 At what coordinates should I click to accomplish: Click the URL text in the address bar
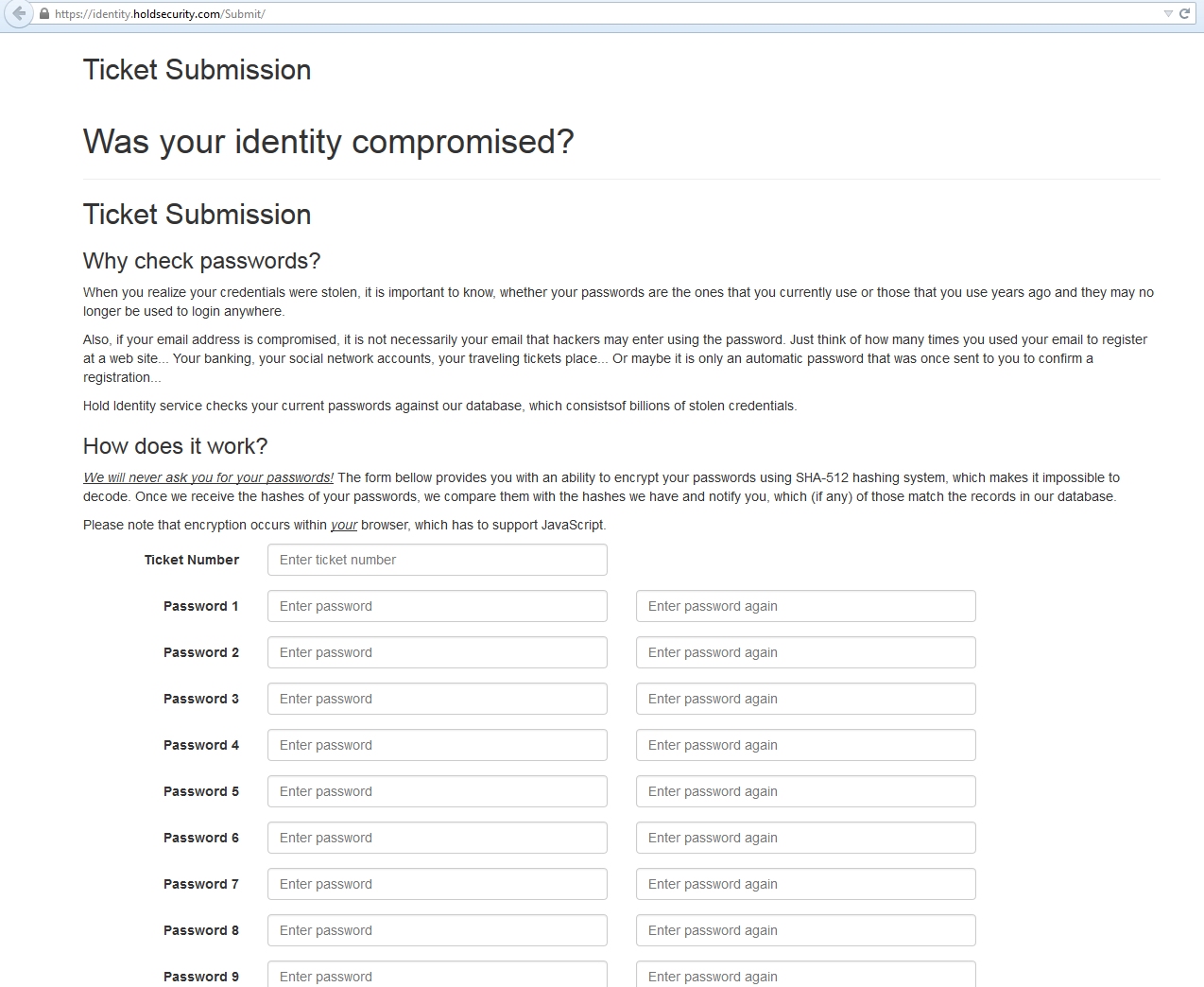[x=160, y=14]
